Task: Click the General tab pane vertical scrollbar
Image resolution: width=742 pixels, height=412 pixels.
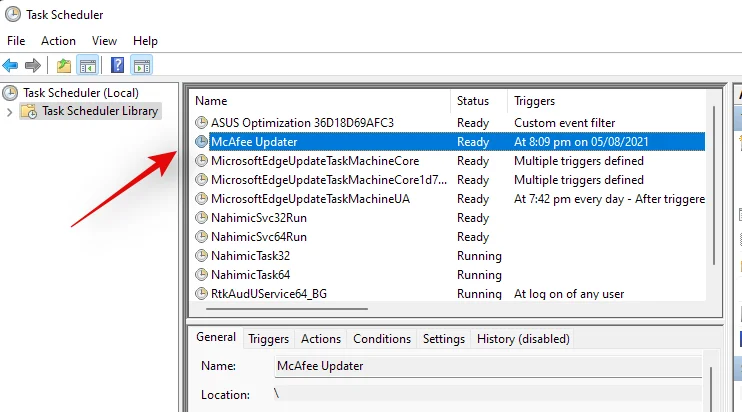Action: (711, 388)
